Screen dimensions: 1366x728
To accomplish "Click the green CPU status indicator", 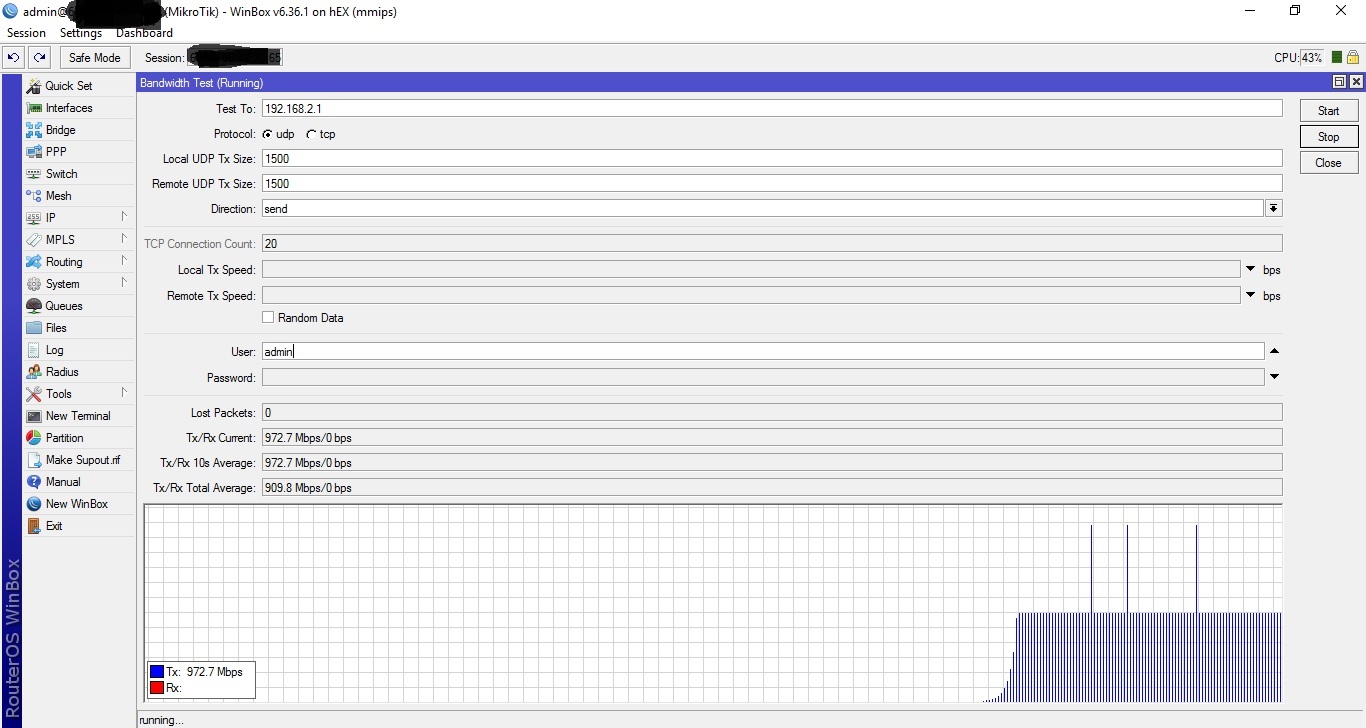I will 1337,58.
